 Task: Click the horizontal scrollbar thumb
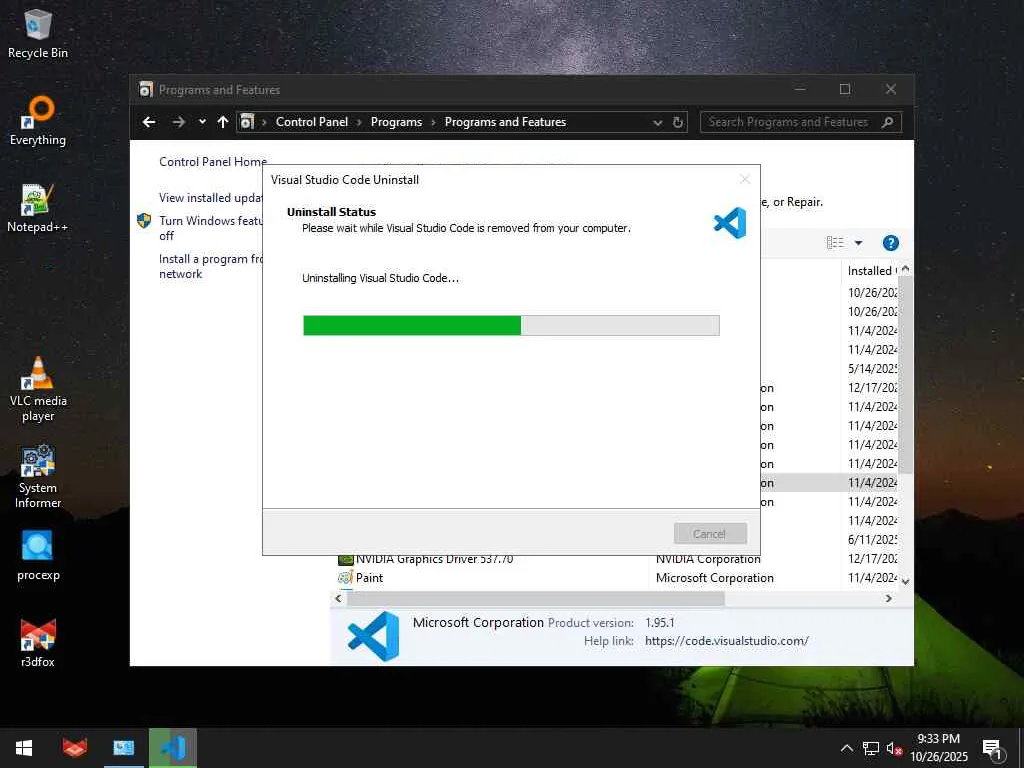pos(536,598)
